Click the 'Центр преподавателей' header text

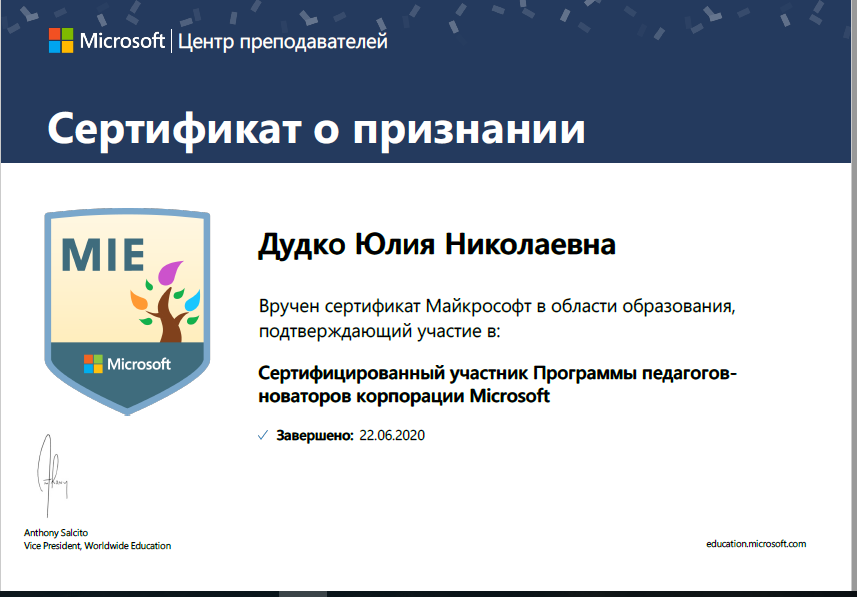point(283,42)
